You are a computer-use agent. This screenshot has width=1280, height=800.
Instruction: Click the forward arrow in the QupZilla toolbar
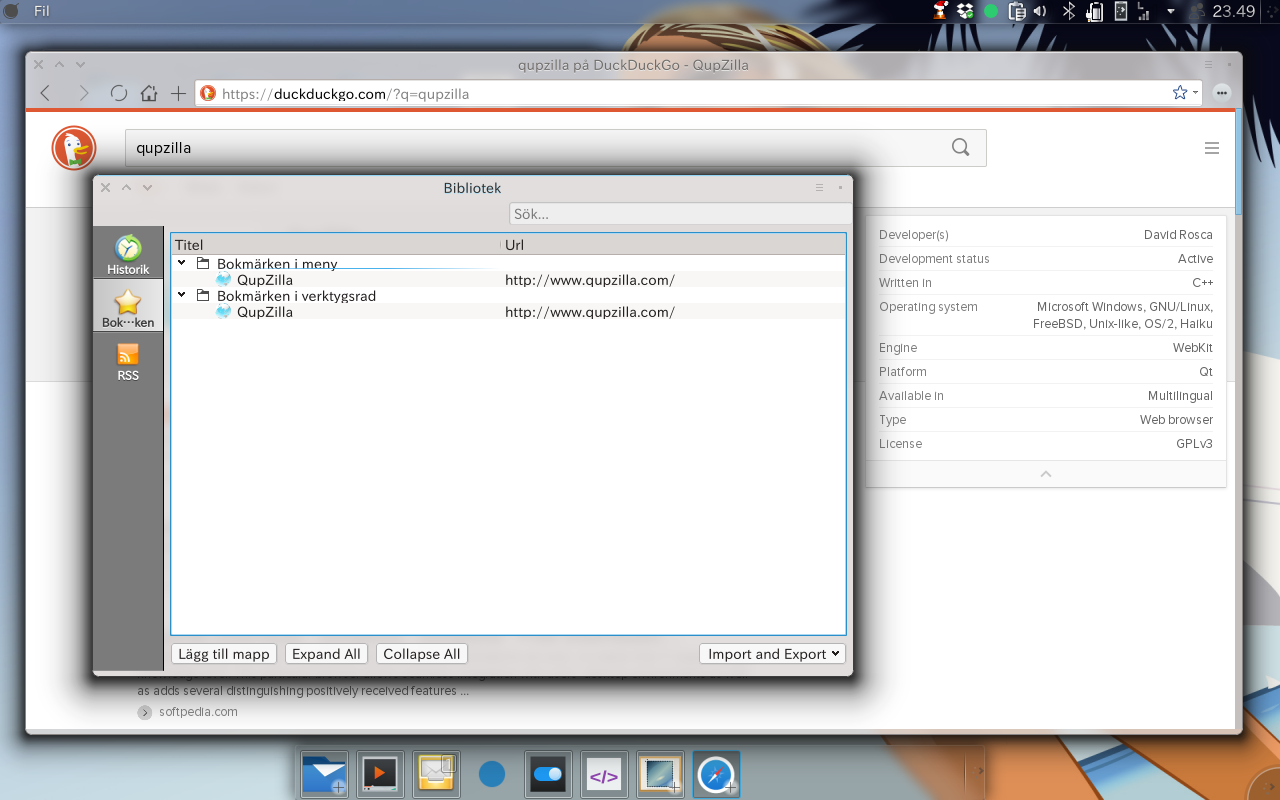pos(83,93)
